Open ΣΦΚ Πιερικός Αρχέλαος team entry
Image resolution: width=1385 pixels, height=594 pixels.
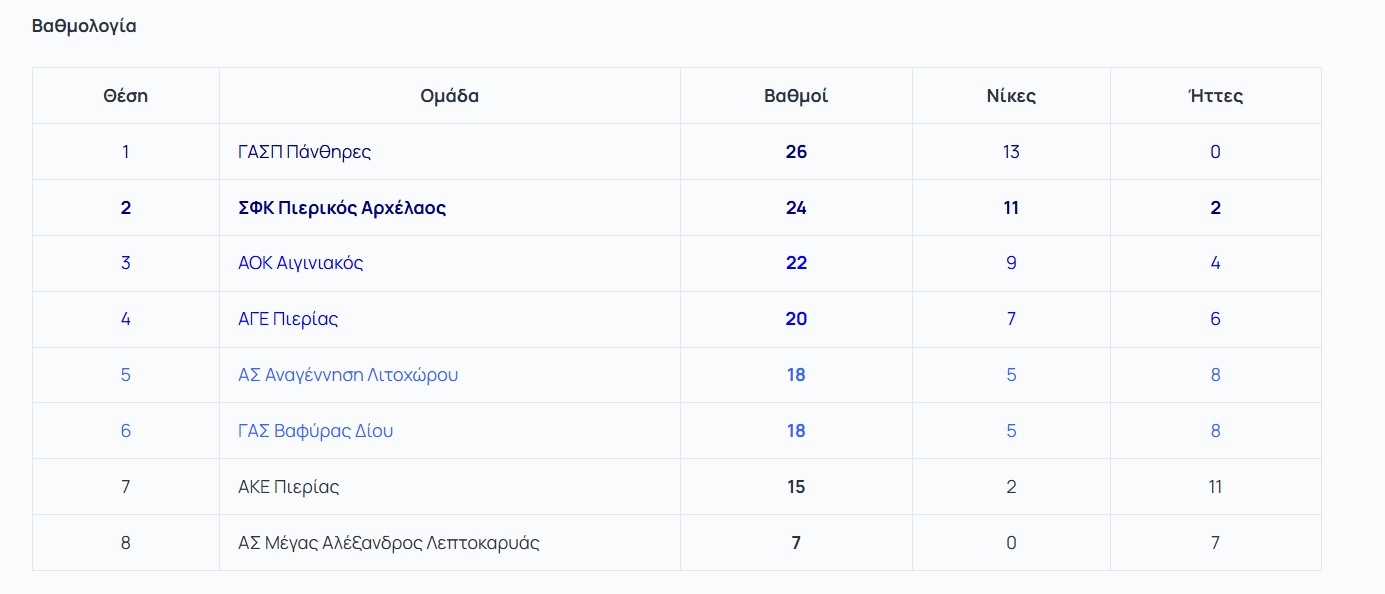pyautogui.click(x=342, y=208)
